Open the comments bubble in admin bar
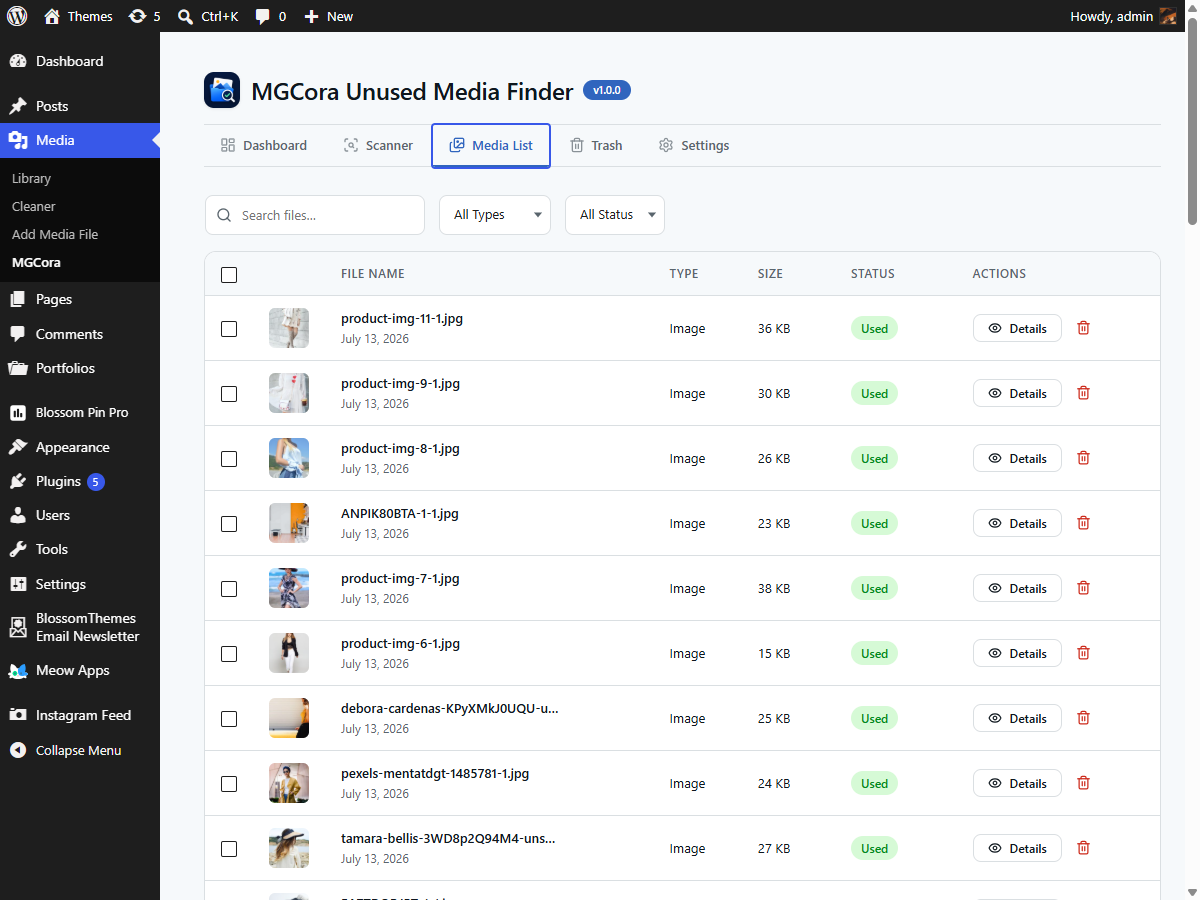 pos(270,16)
